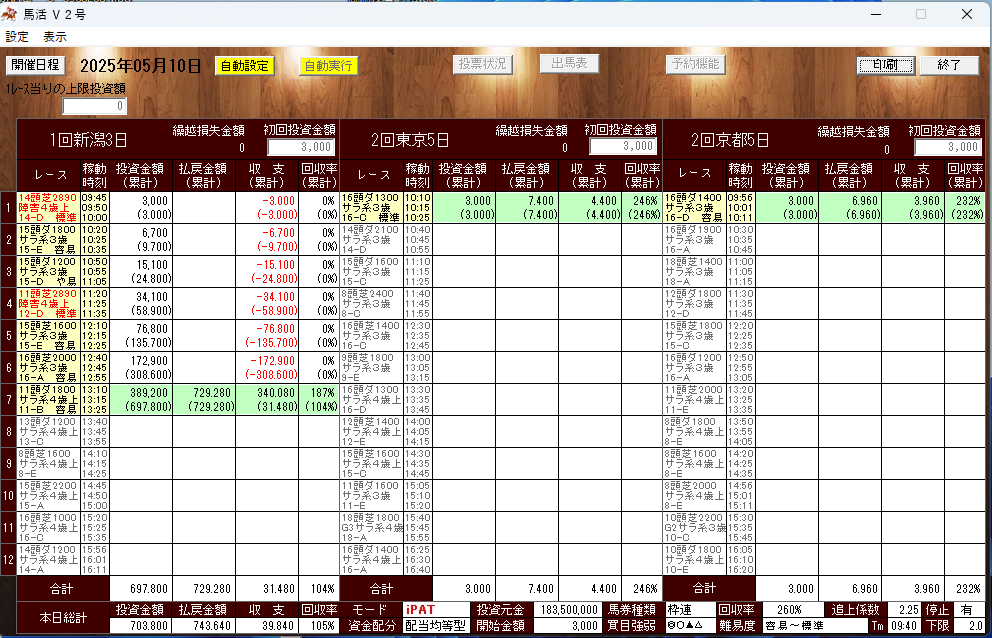Click the 馬券種類 value 枠連
This screenshot has width=992, height=638.
690,610
